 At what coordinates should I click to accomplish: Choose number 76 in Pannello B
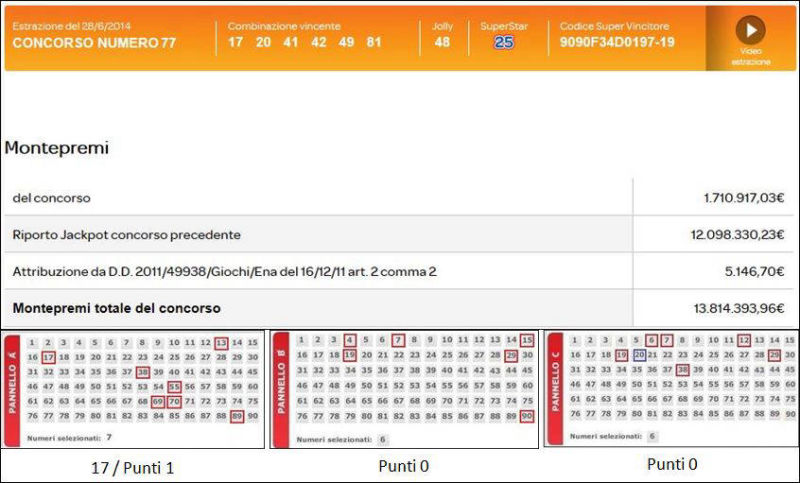pos(303,415)
